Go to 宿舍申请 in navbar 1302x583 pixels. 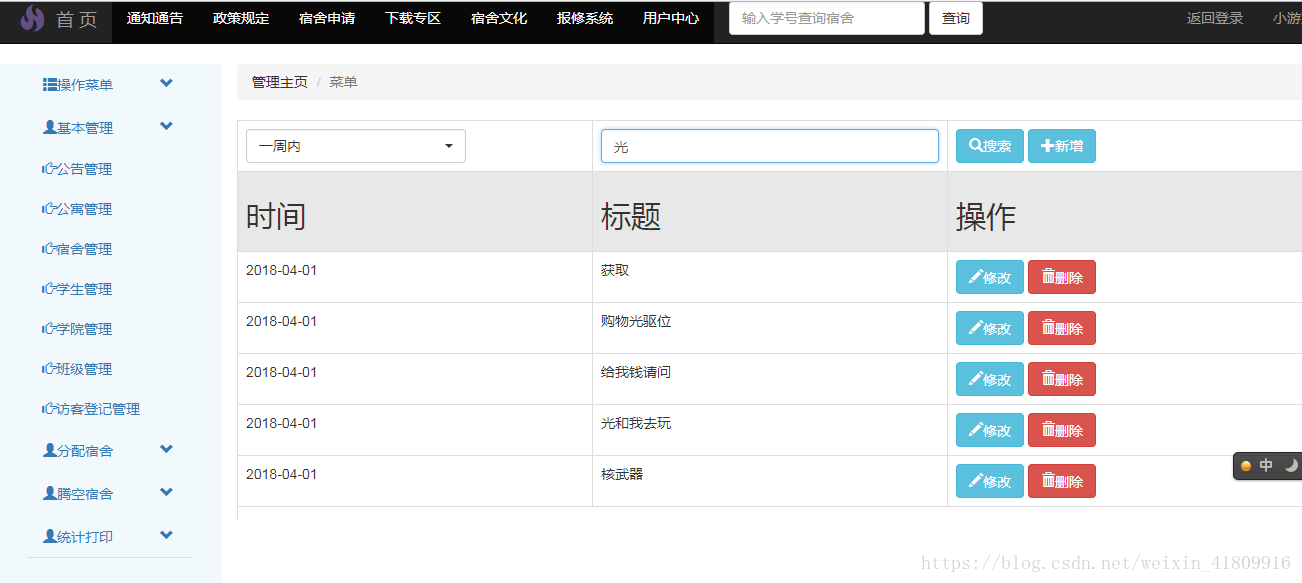[327, 18]
